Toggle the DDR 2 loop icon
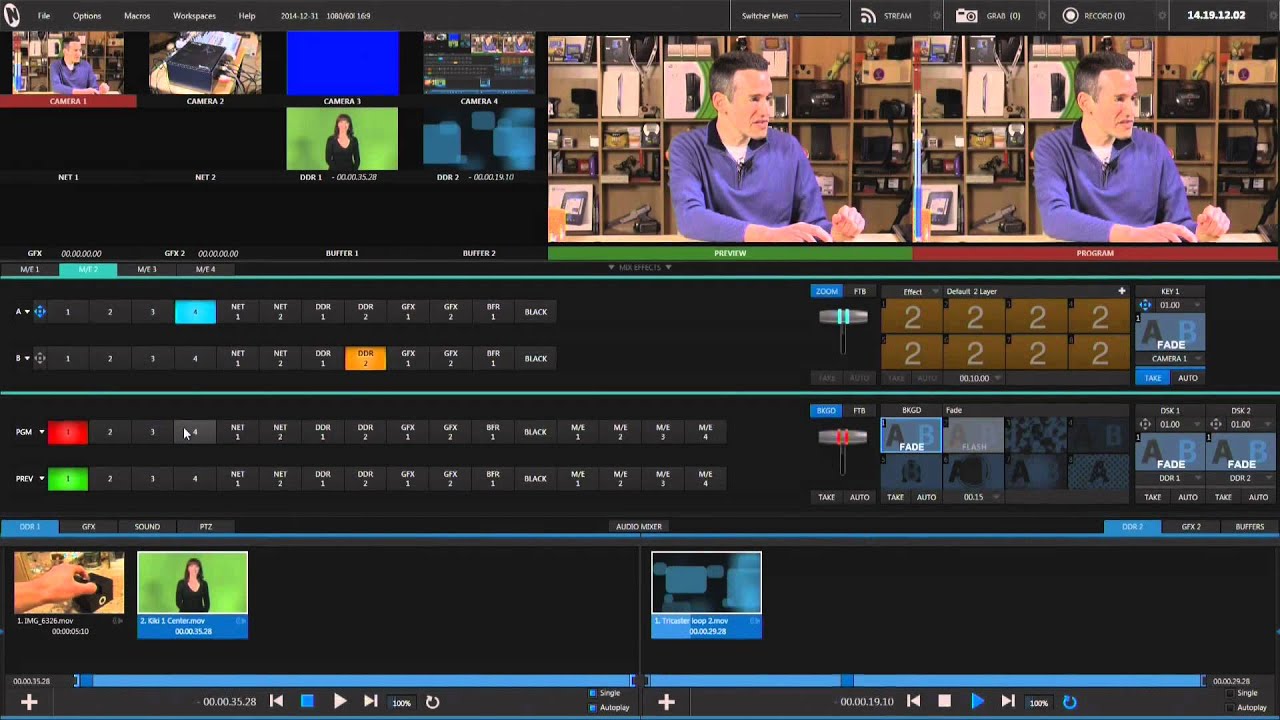Viewport: 1280px width, 720px height. click(x=1069, y=702)
